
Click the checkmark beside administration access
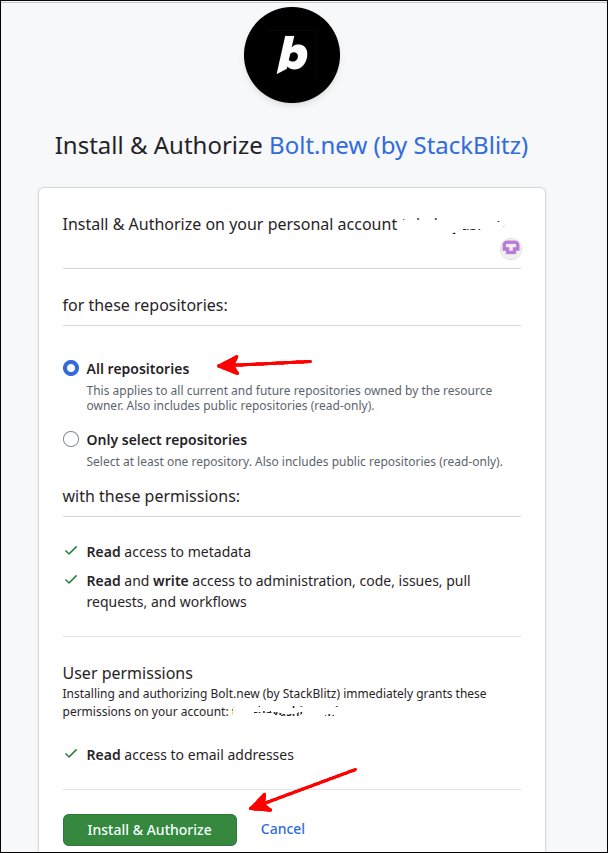70,580
